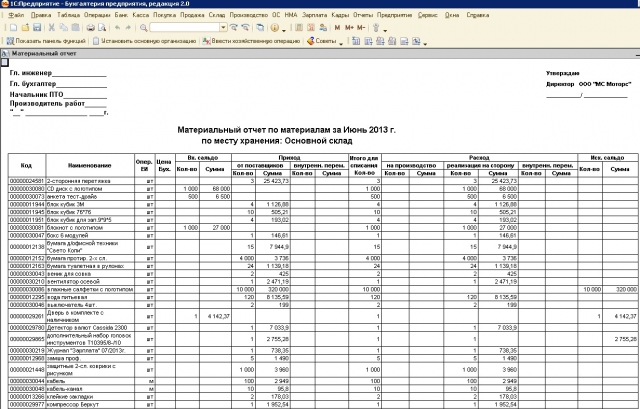Viewport: 640px width, 409px height.
Task: Click the Redo arrow icon
Action: pos(128,28)
